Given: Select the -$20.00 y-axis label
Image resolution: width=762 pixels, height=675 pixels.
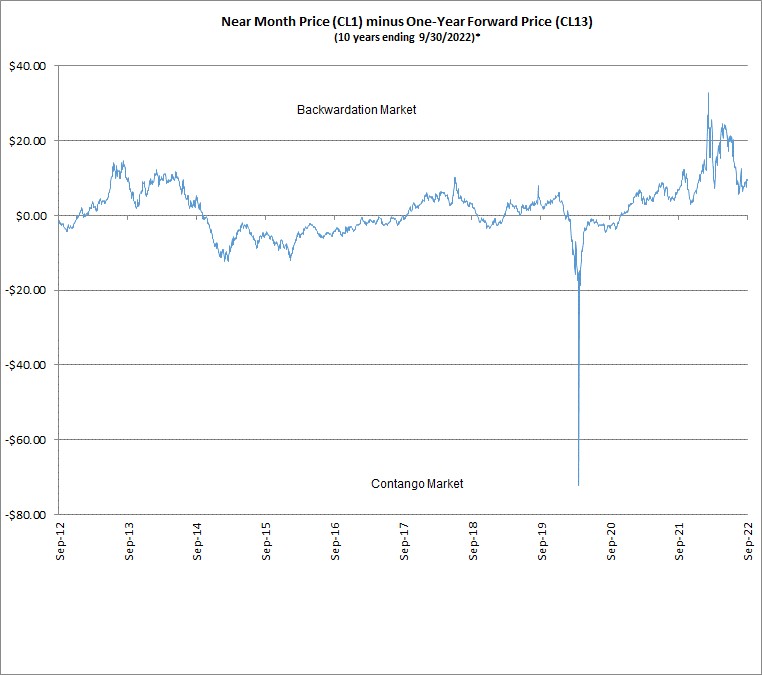Looking at the screenshot, I should pos(26,291).
